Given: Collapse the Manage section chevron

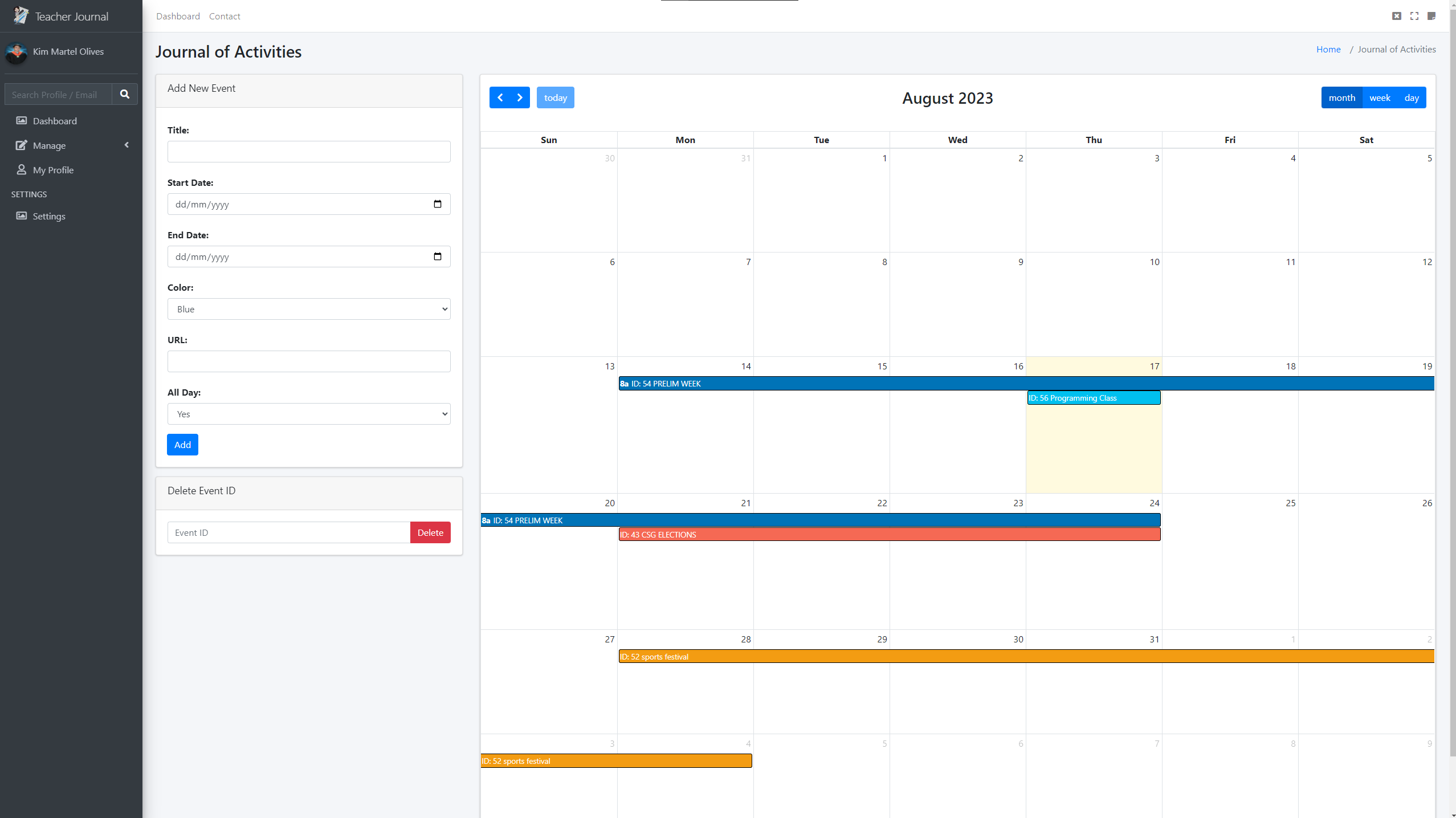Looking at the screenshot, I should 127,145.
